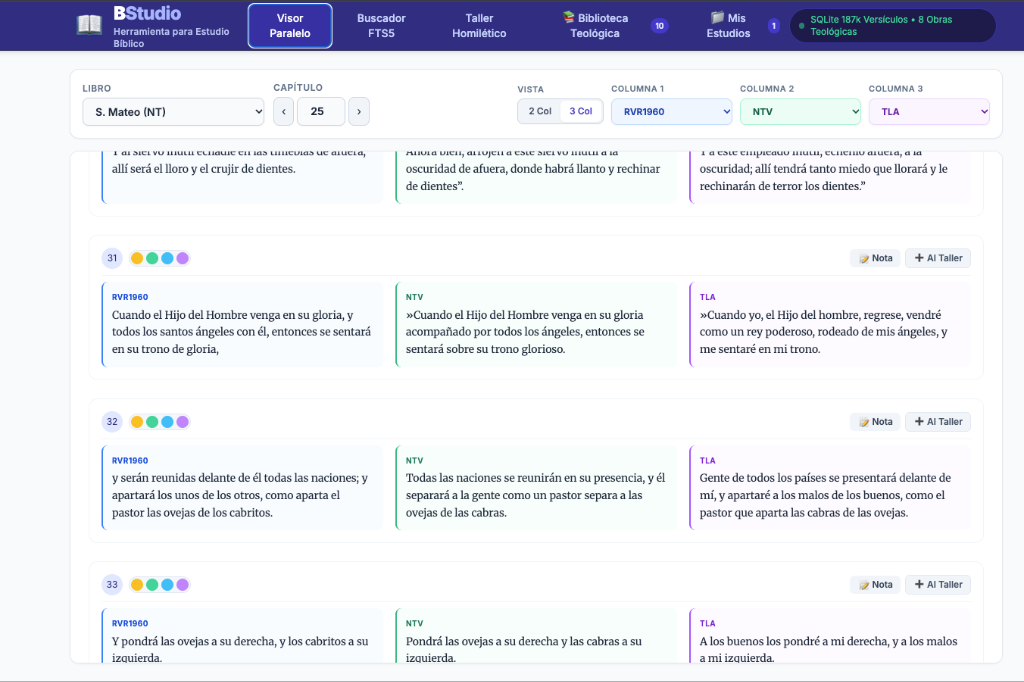Open the Taller Homilético tab
This screenshot has height=682, width=1024.
(x=479, y=26)
